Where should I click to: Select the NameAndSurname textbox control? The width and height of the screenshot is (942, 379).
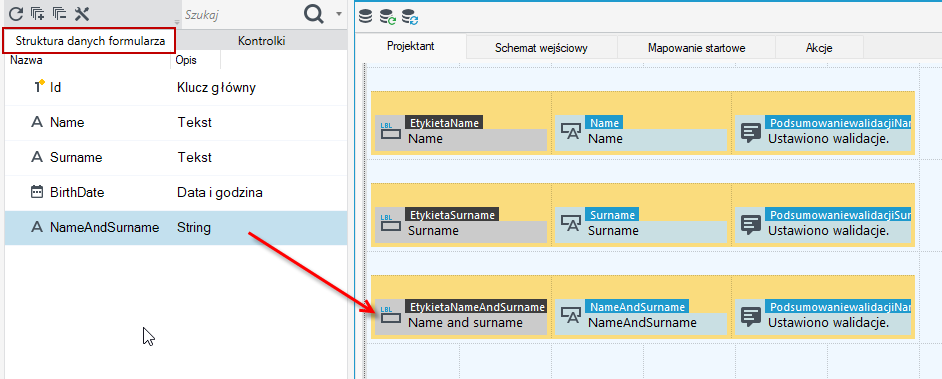[641, 317]
